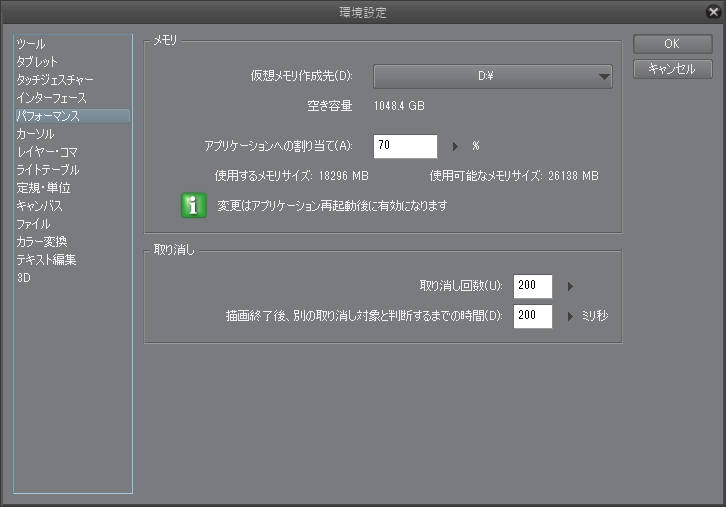Open インターフェース settings category
This screenshot has height=507, width=726.
pyautogui.click(x=51, y=98)
